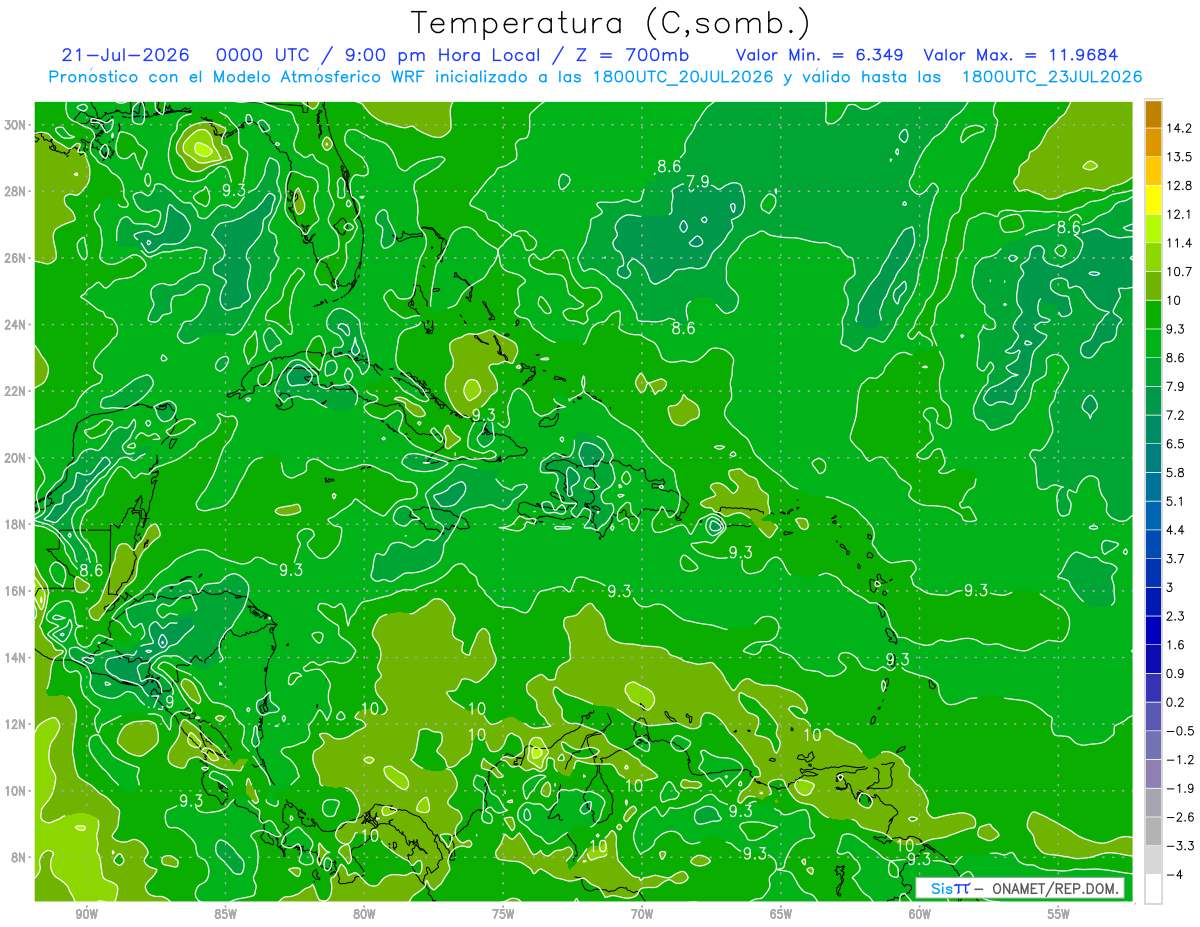Click the '1800UTC_23JUL2026' valid-until text
Screen dimensions: 1200x927
(x=1052, y=77)
